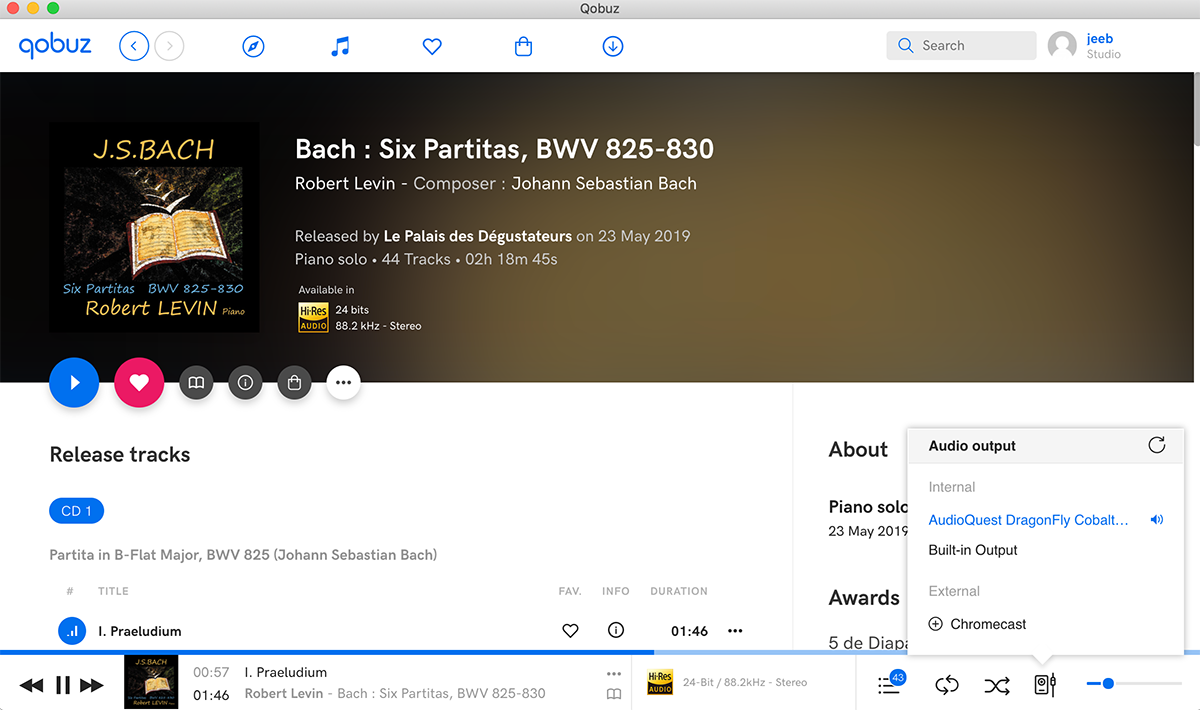Screen dimensions: 1200x710
Task: Click the Chromecast plus icon
Action: (x=936, y=624)
